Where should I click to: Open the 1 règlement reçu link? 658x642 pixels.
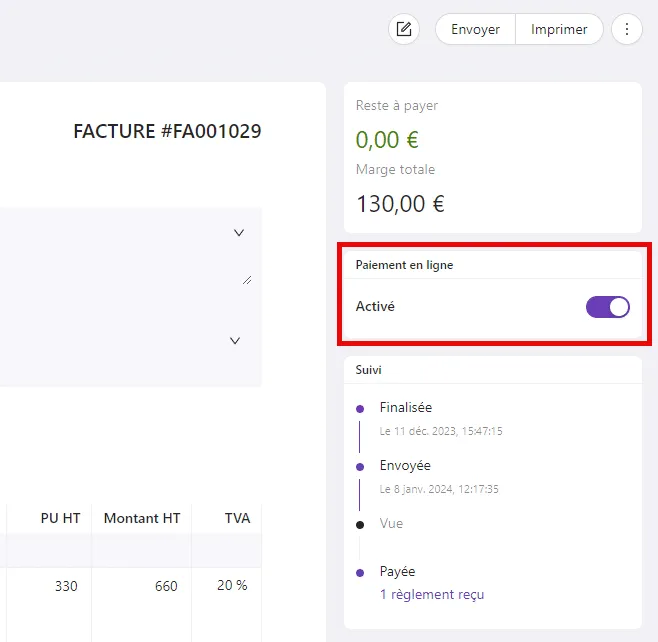pos(432,594)
